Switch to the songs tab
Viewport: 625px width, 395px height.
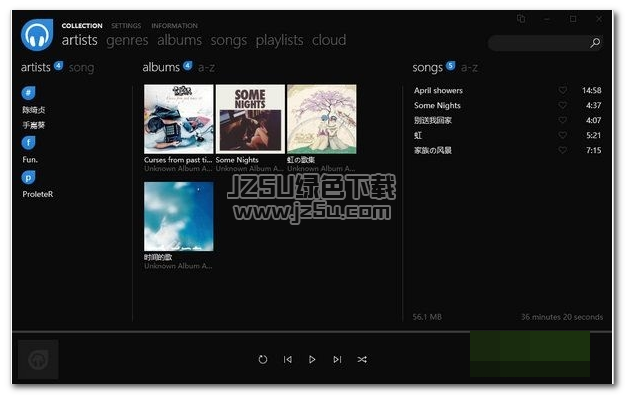point(228,41)
